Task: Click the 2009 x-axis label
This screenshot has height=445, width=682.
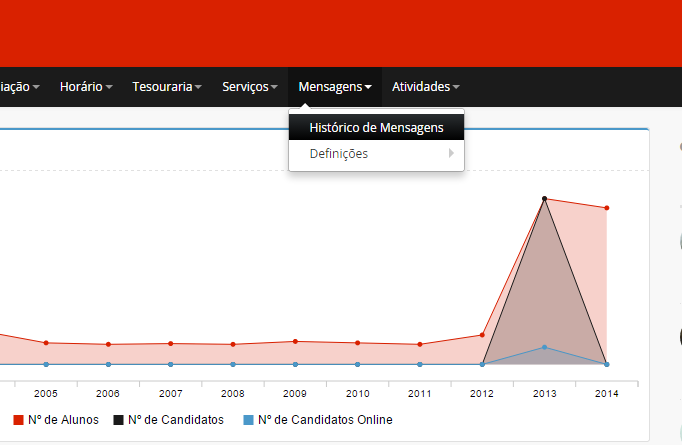Action: [x=295, y=394]
